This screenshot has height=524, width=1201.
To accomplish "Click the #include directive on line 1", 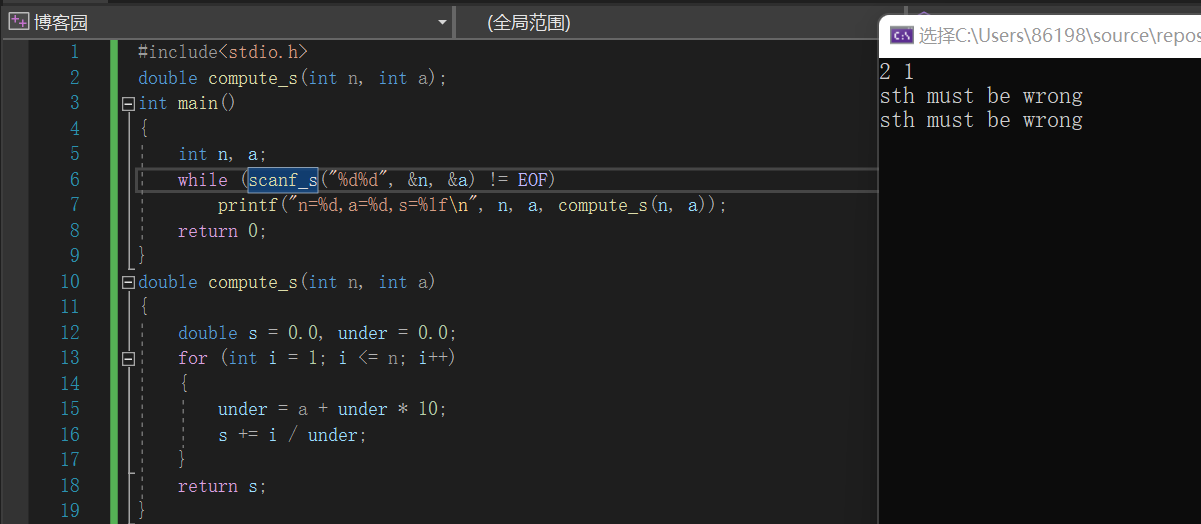I will point(222,52).
